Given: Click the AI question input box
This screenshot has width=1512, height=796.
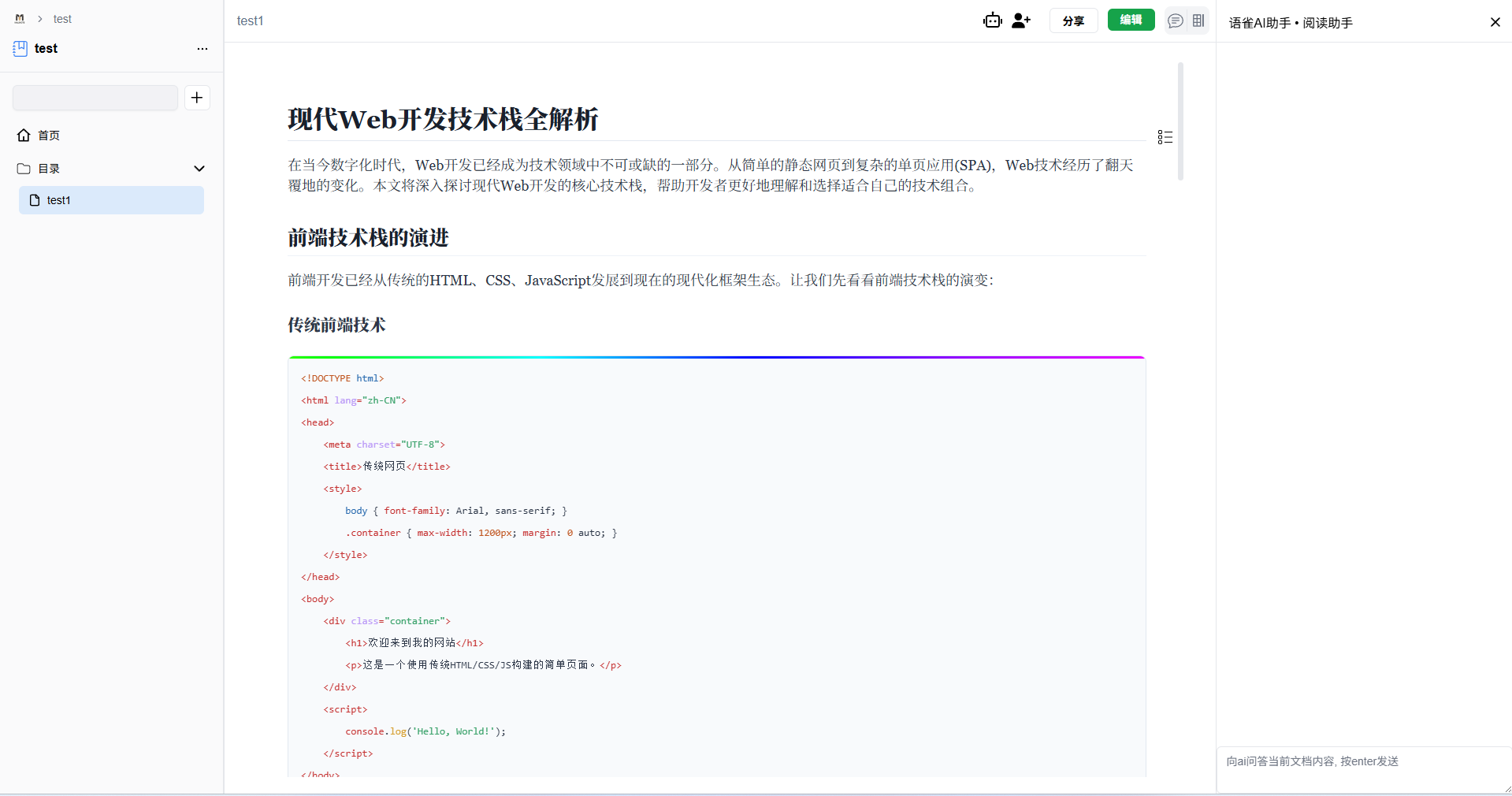Looking at the screenshot, I should tap(1364, 768).
